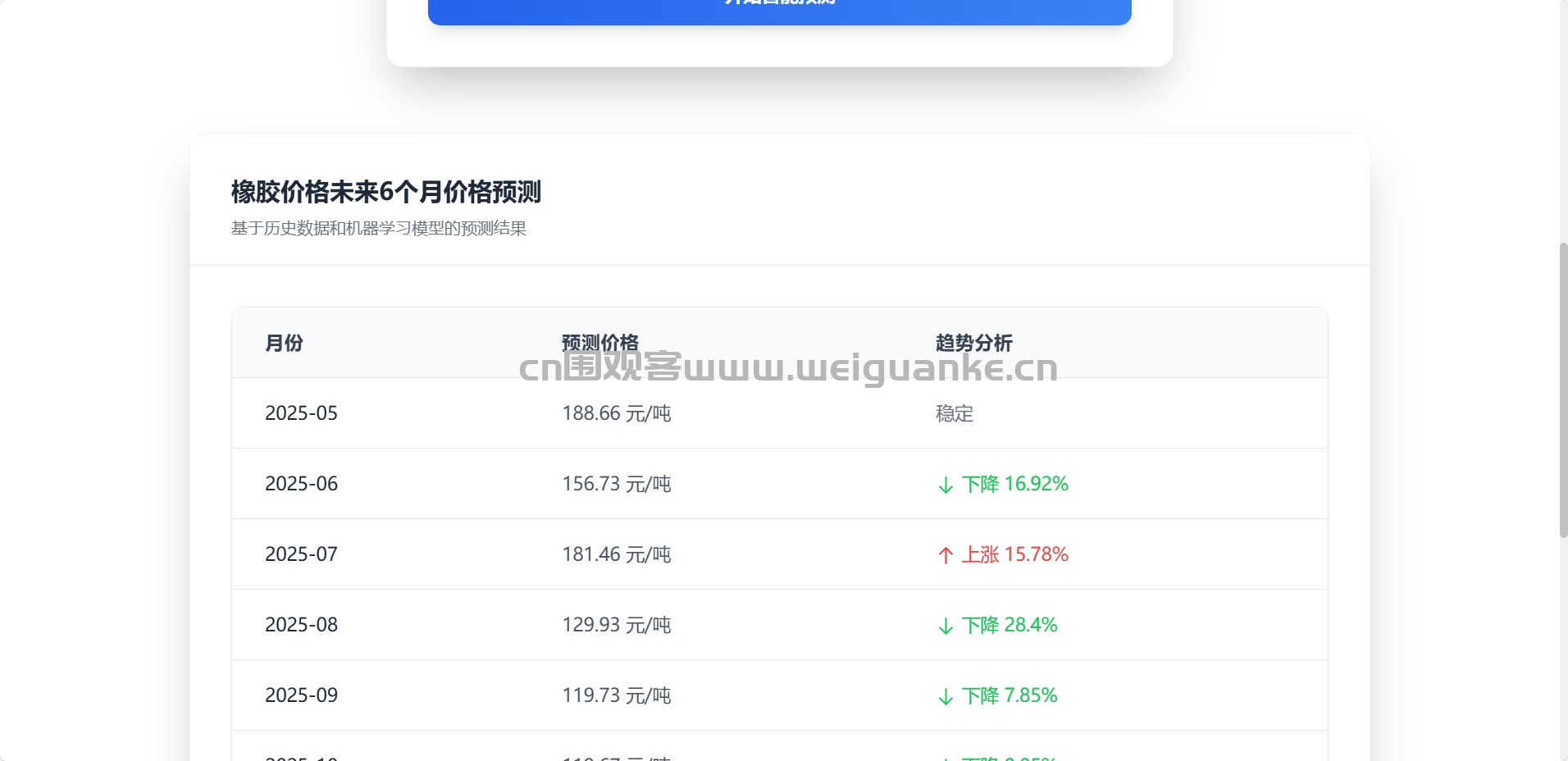Viewport: 1568px width, 761px height.
Task: Click the down arrow beside 下降 28.4%
Action: [x=945, y=626]
